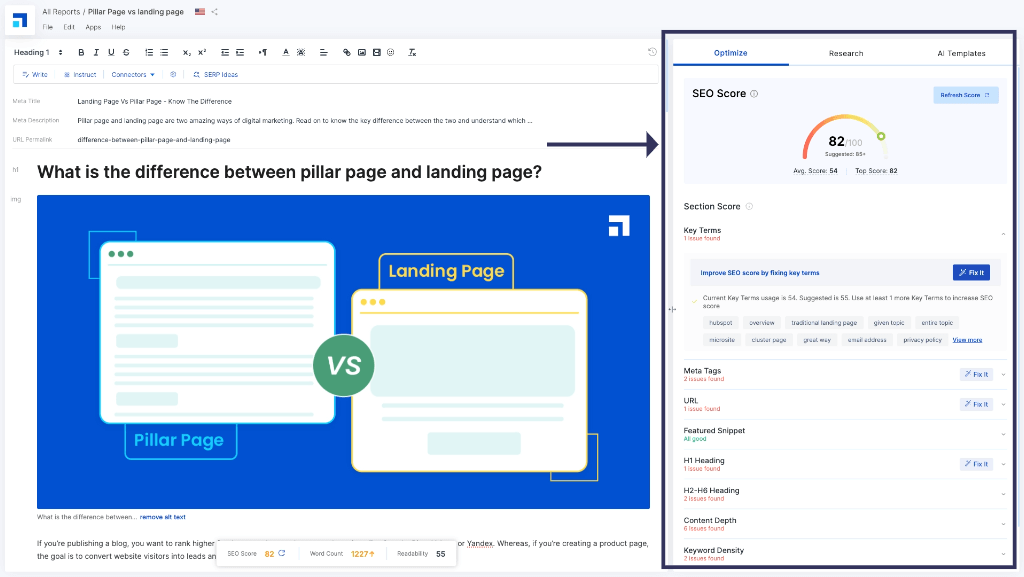
Task: Expand the Content Depth section
Action: (1003, 524)
